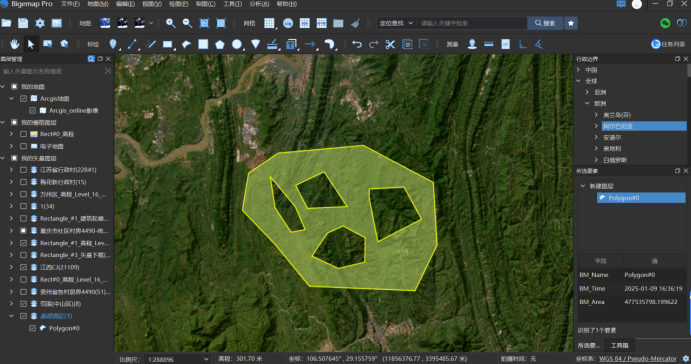Open the 编辑(E) menu
This screenshot has height=364, width=691.
click(125, 4)
